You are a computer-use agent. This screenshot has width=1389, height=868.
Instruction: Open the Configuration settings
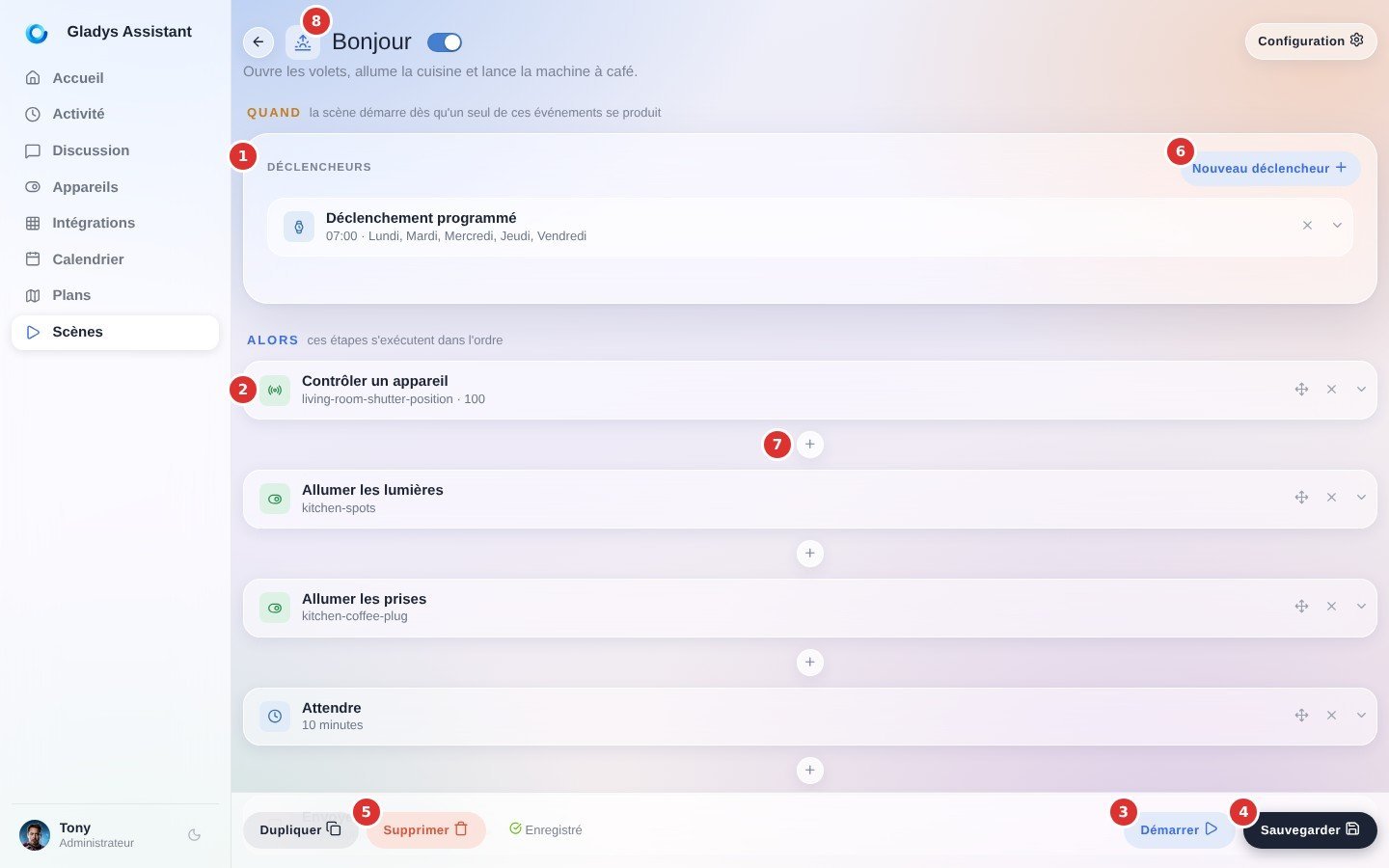click(1311, 41)
